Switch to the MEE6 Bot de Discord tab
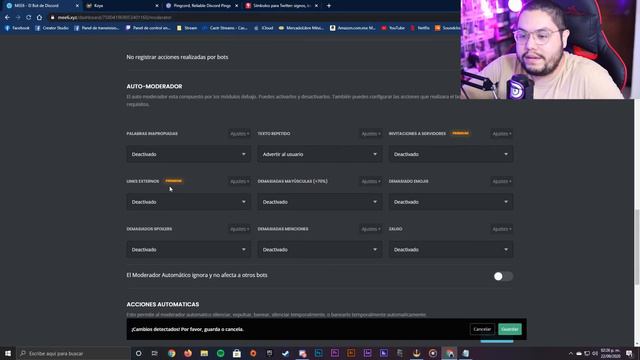The height and width of the screenshot is (360, 640). coord(41,6)
